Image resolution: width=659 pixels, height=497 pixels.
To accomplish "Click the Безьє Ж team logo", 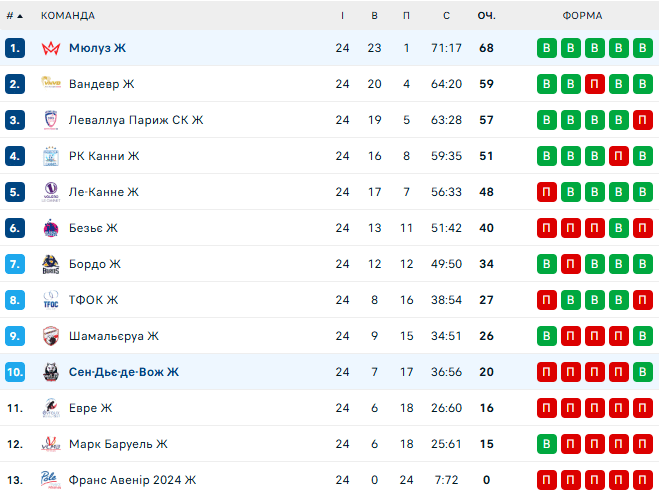I will 51,228.
